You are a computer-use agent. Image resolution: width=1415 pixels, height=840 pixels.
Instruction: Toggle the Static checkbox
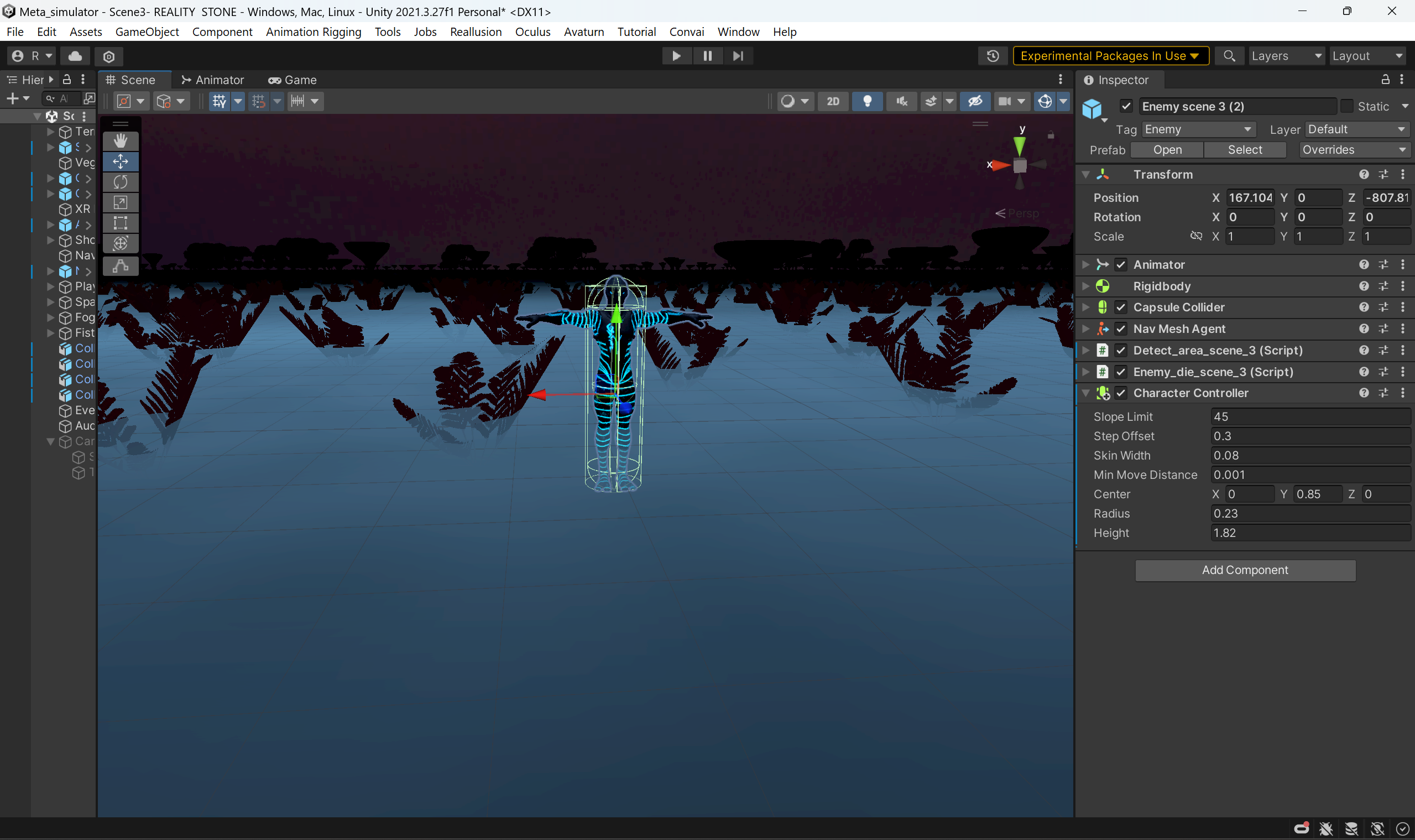point(1347,106)
